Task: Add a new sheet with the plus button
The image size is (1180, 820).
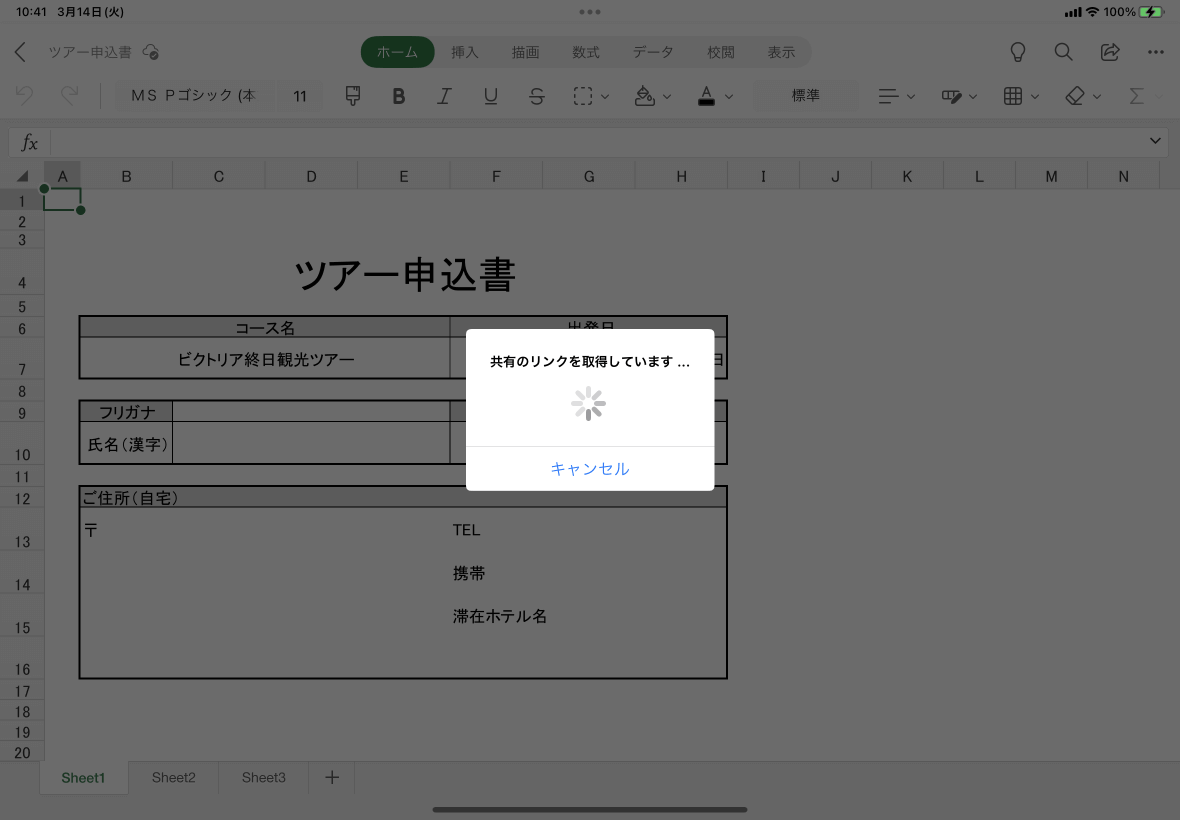Action: click(331, 777)
